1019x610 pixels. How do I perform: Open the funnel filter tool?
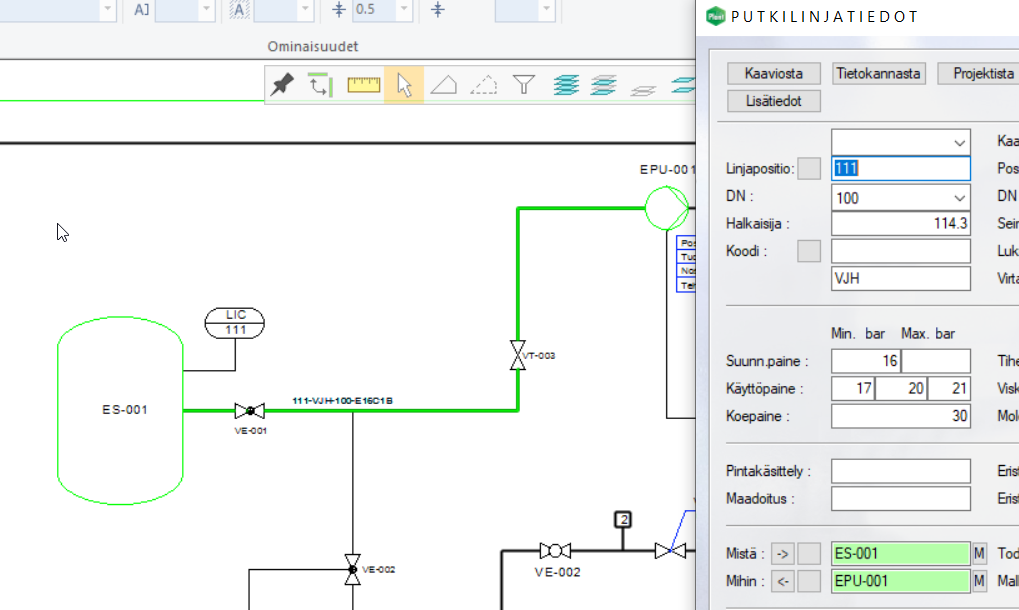(x=524, y=85)
